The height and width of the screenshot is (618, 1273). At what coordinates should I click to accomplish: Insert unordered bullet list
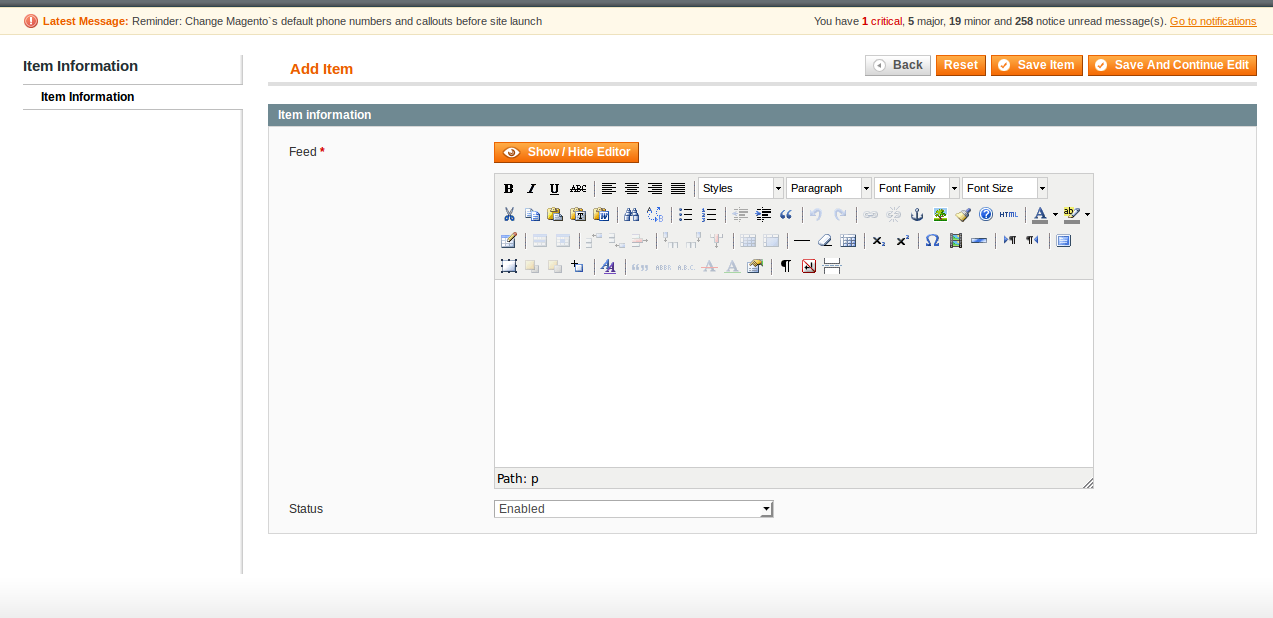686,214
